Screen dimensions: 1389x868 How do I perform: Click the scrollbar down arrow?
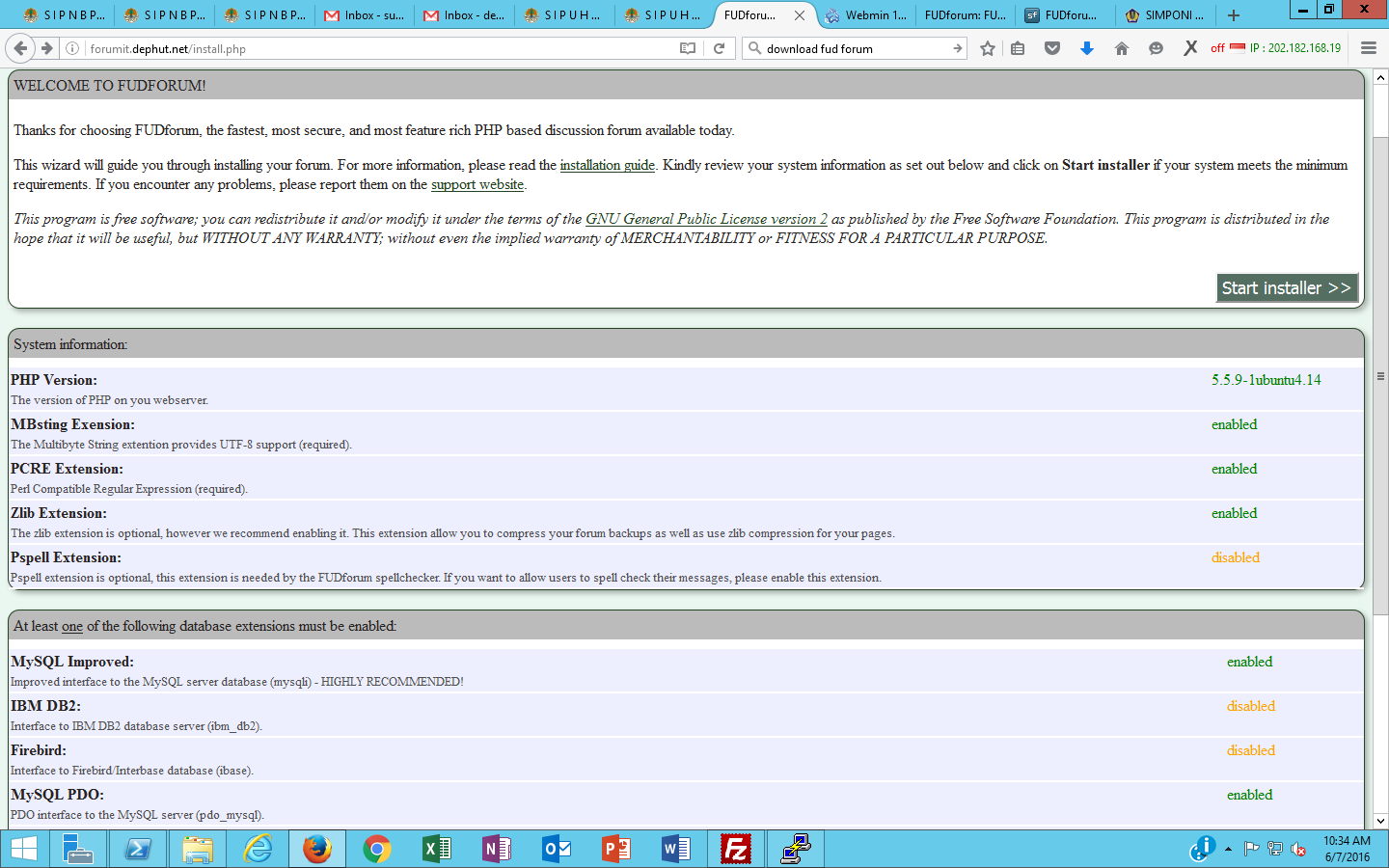pyautogui.click(x=1380, y=821)
